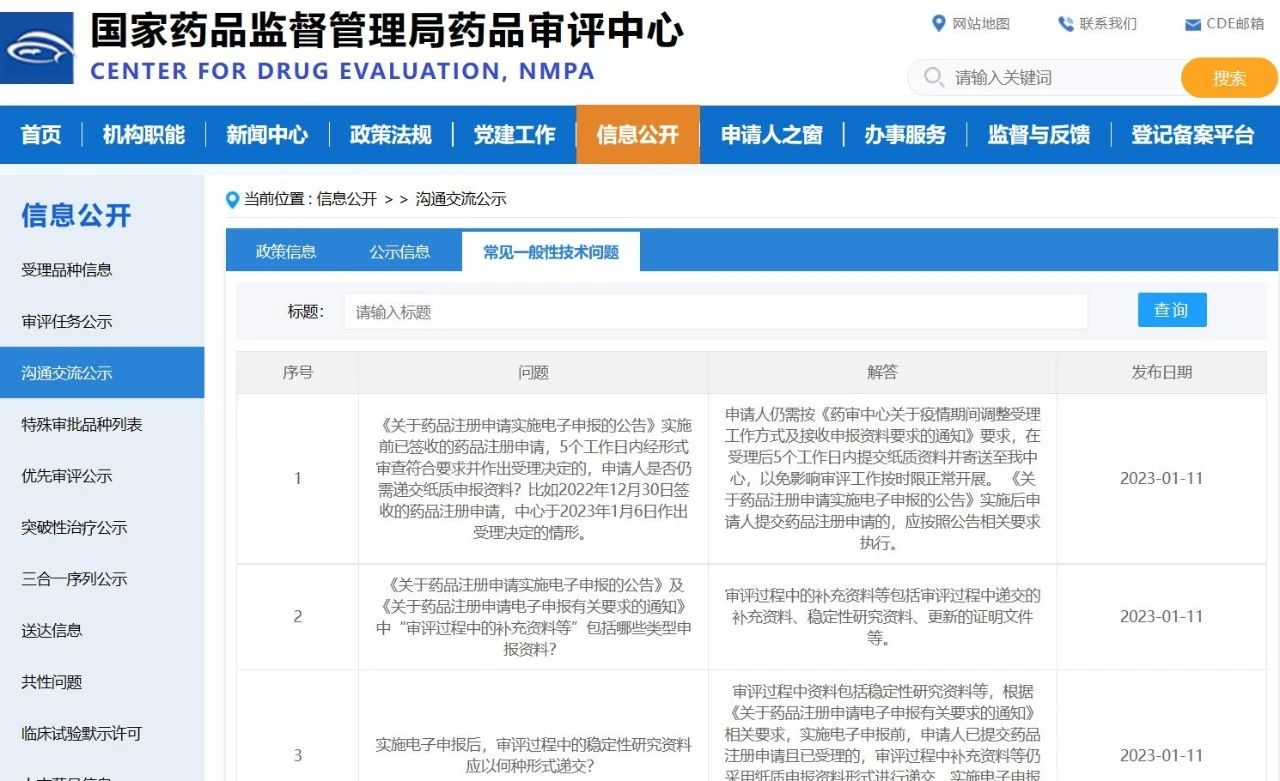
Task: Click the 发布日期 column header
Action: tap(1162, 372)
